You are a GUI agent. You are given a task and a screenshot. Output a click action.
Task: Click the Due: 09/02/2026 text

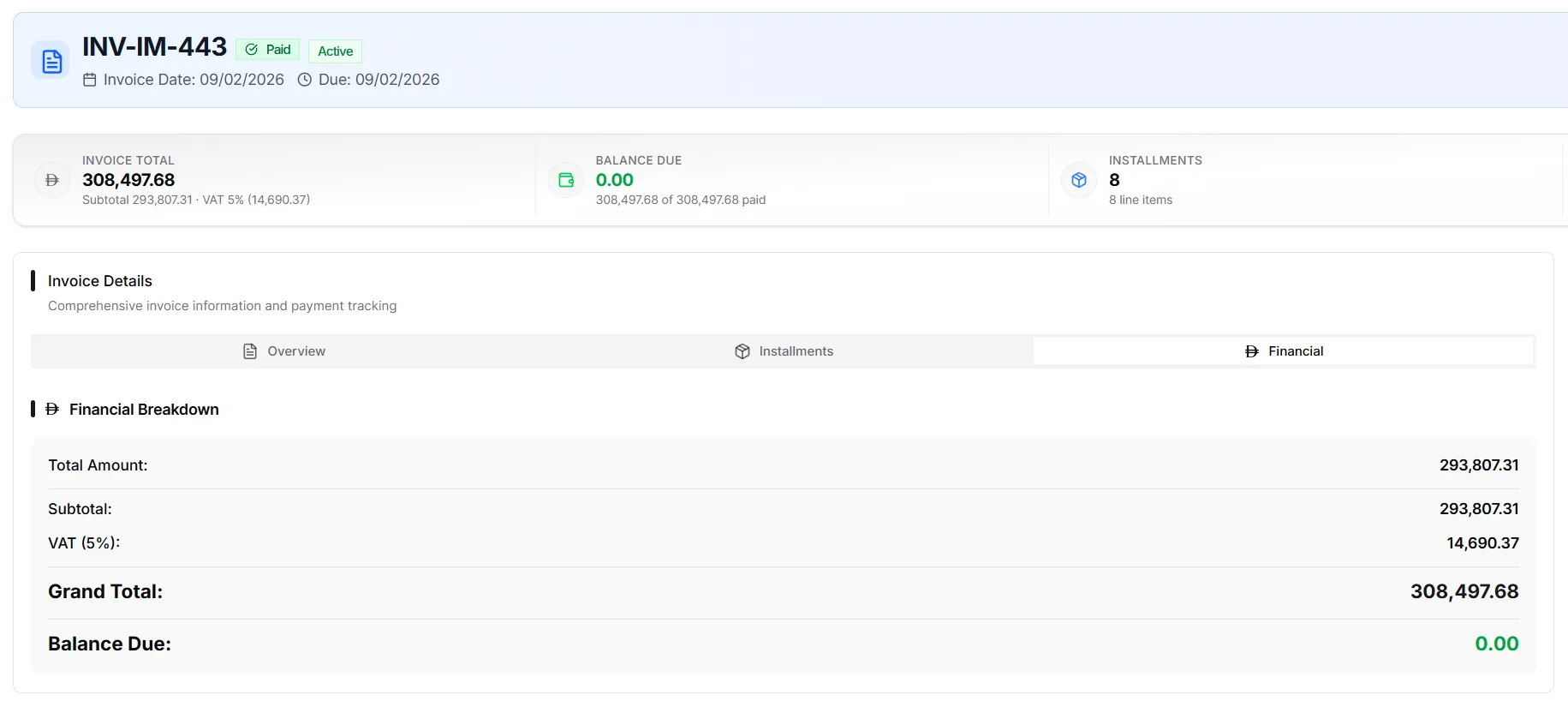[379, 80]
